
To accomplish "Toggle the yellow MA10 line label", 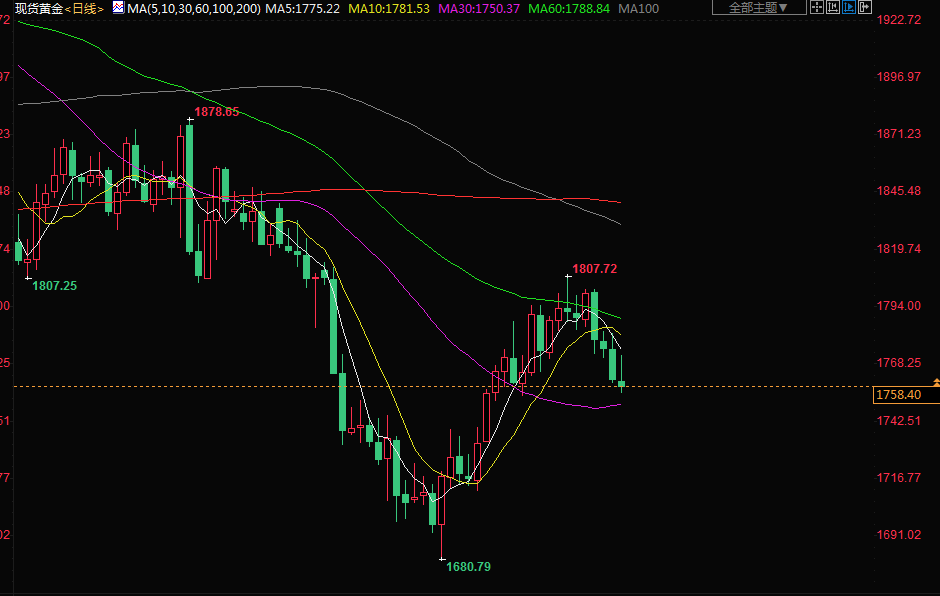I will (389, 8).
